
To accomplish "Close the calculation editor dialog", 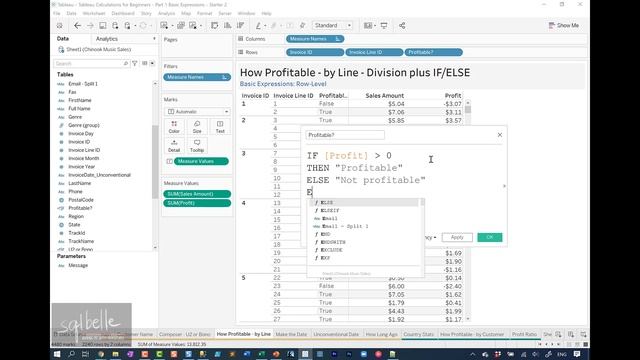I will [x=500, y=135].
